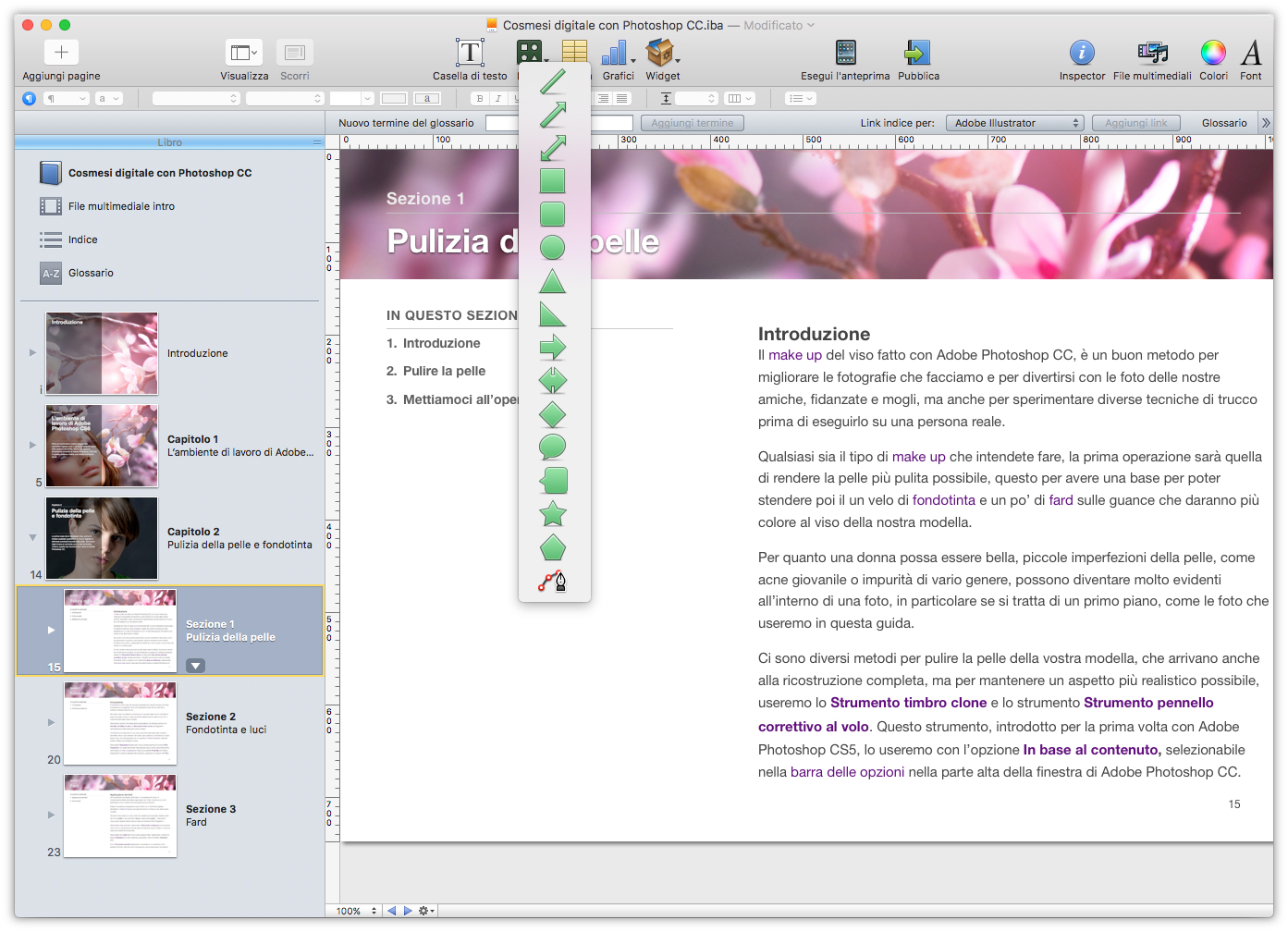Insert the notched-corner square shape
Image resolution: width=1288 pixels, height=932 pixels.
tap(553, 481)
